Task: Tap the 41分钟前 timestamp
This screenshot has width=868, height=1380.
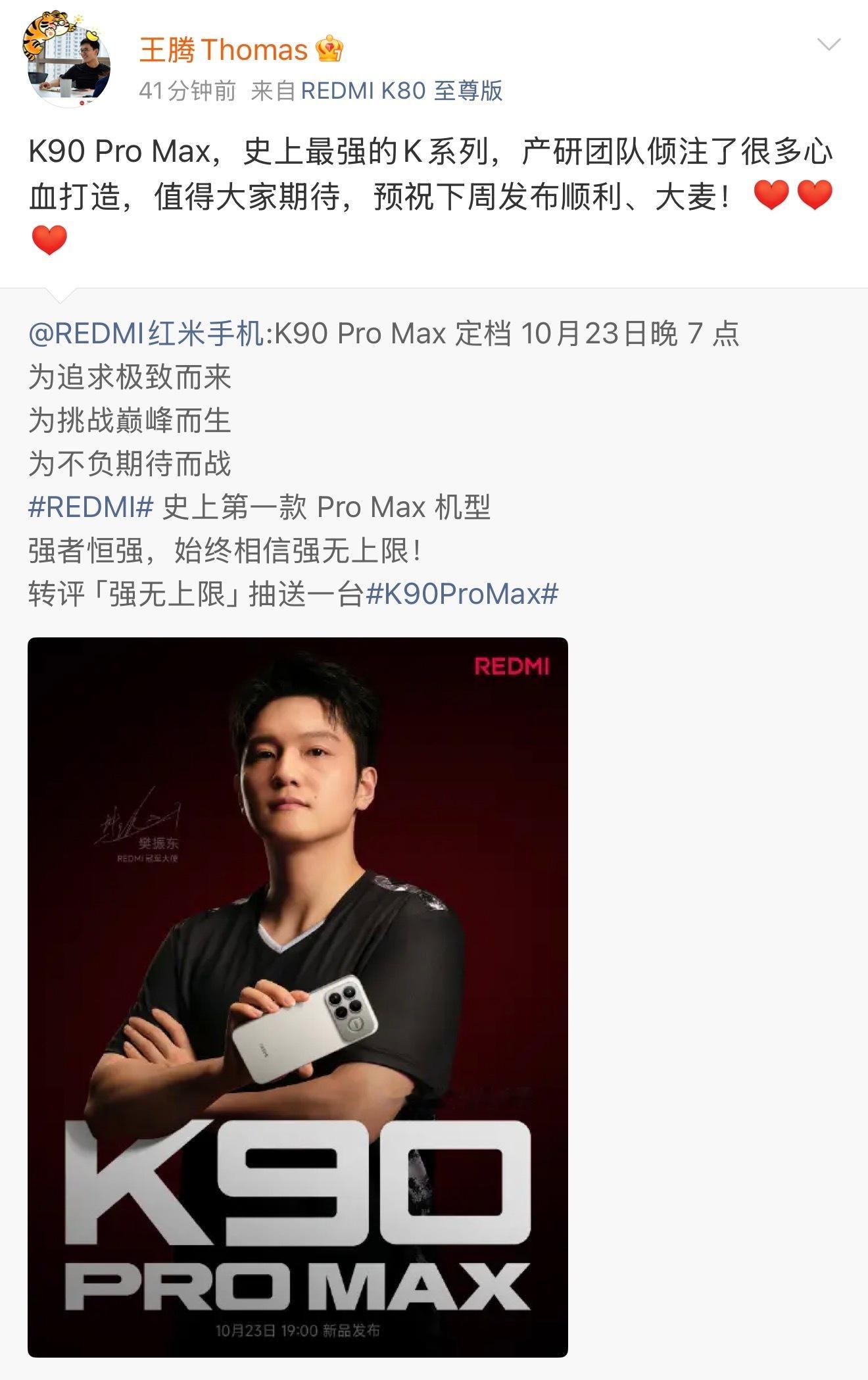Action: (x=187, y=91)
